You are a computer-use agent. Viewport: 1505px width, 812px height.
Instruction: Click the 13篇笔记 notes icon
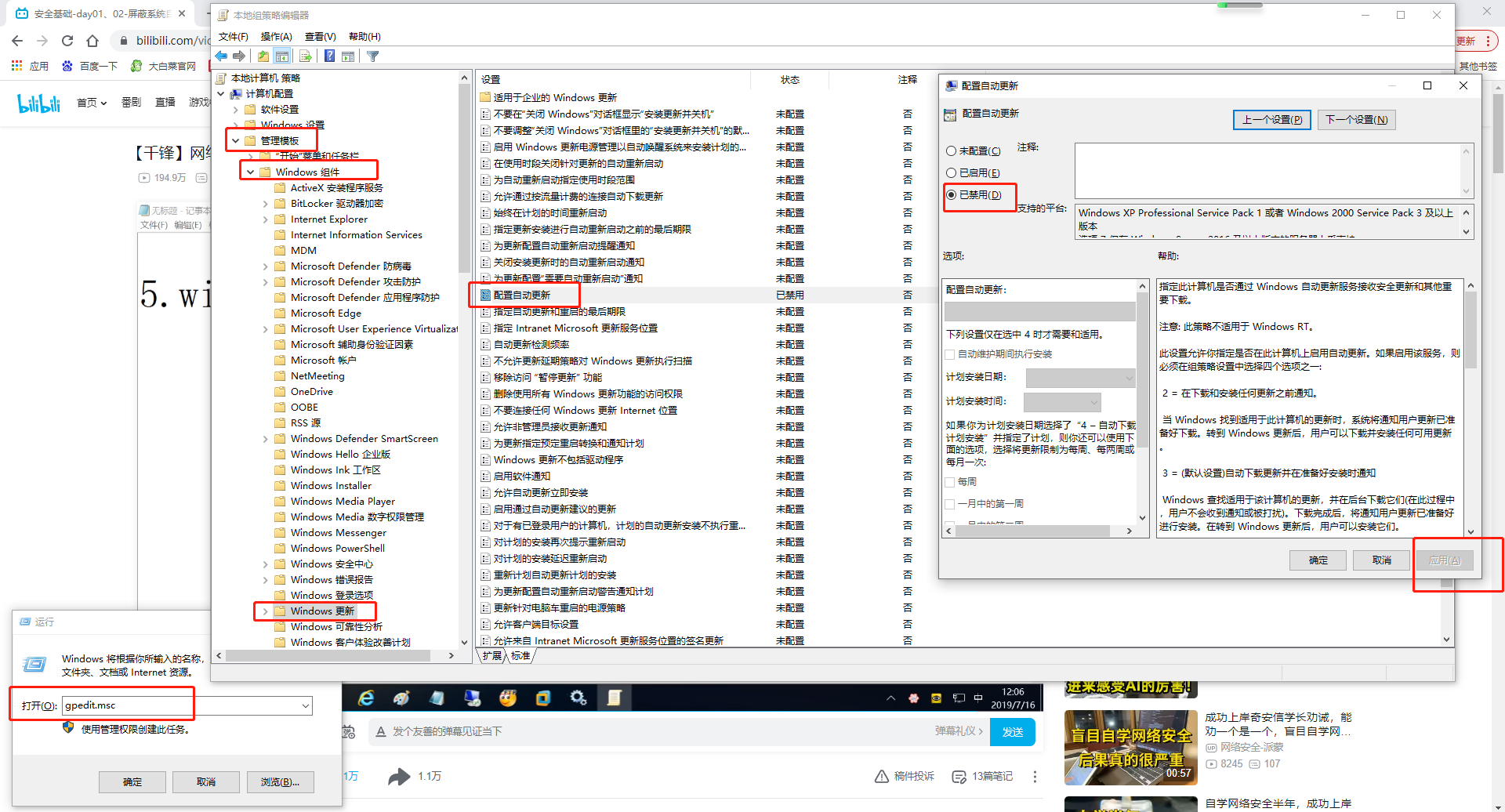tap(959, 776)
